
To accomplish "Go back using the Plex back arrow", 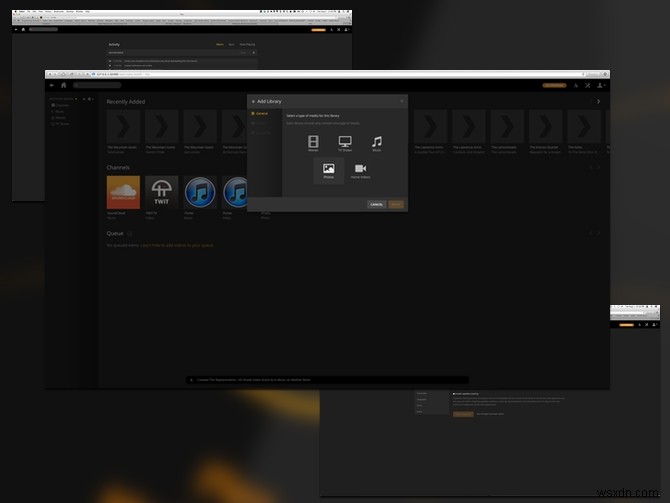I will click(x=52, y=85).
